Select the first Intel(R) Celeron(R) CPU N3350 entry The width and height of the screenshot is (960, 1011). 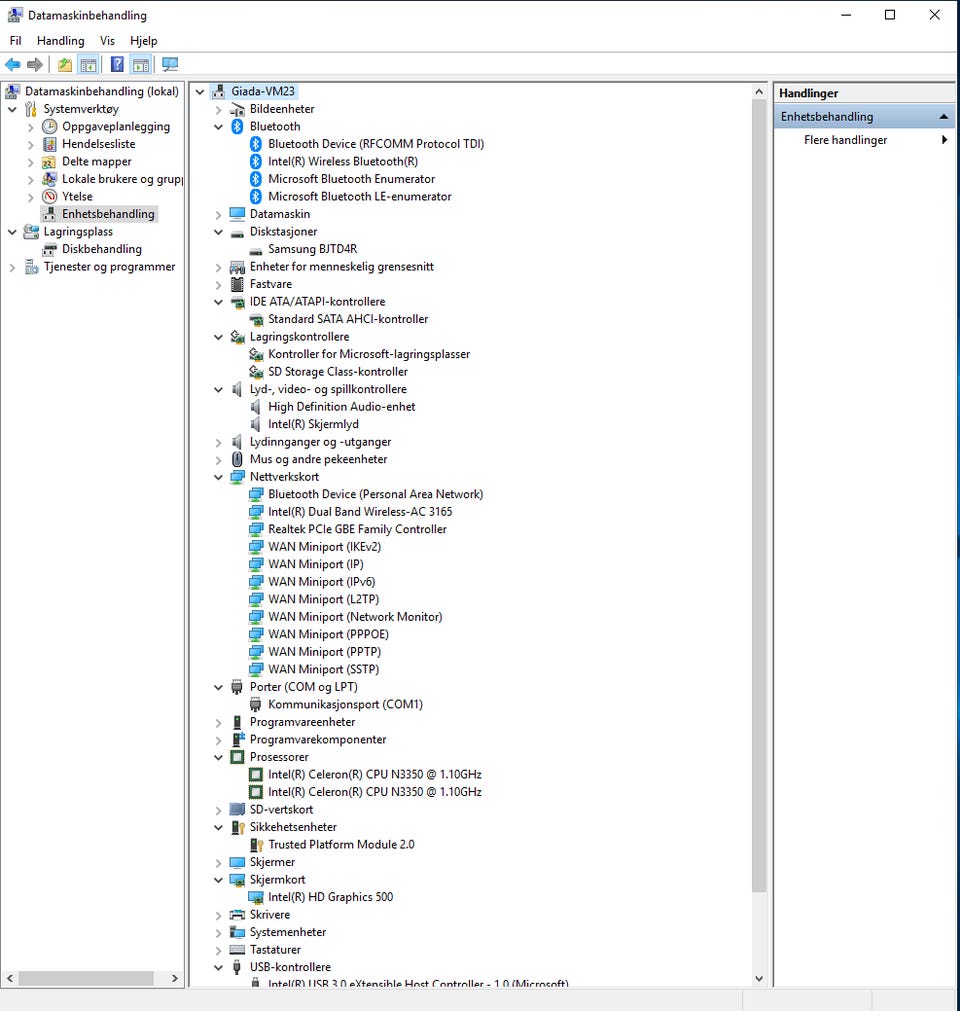(x=375, y=774)
